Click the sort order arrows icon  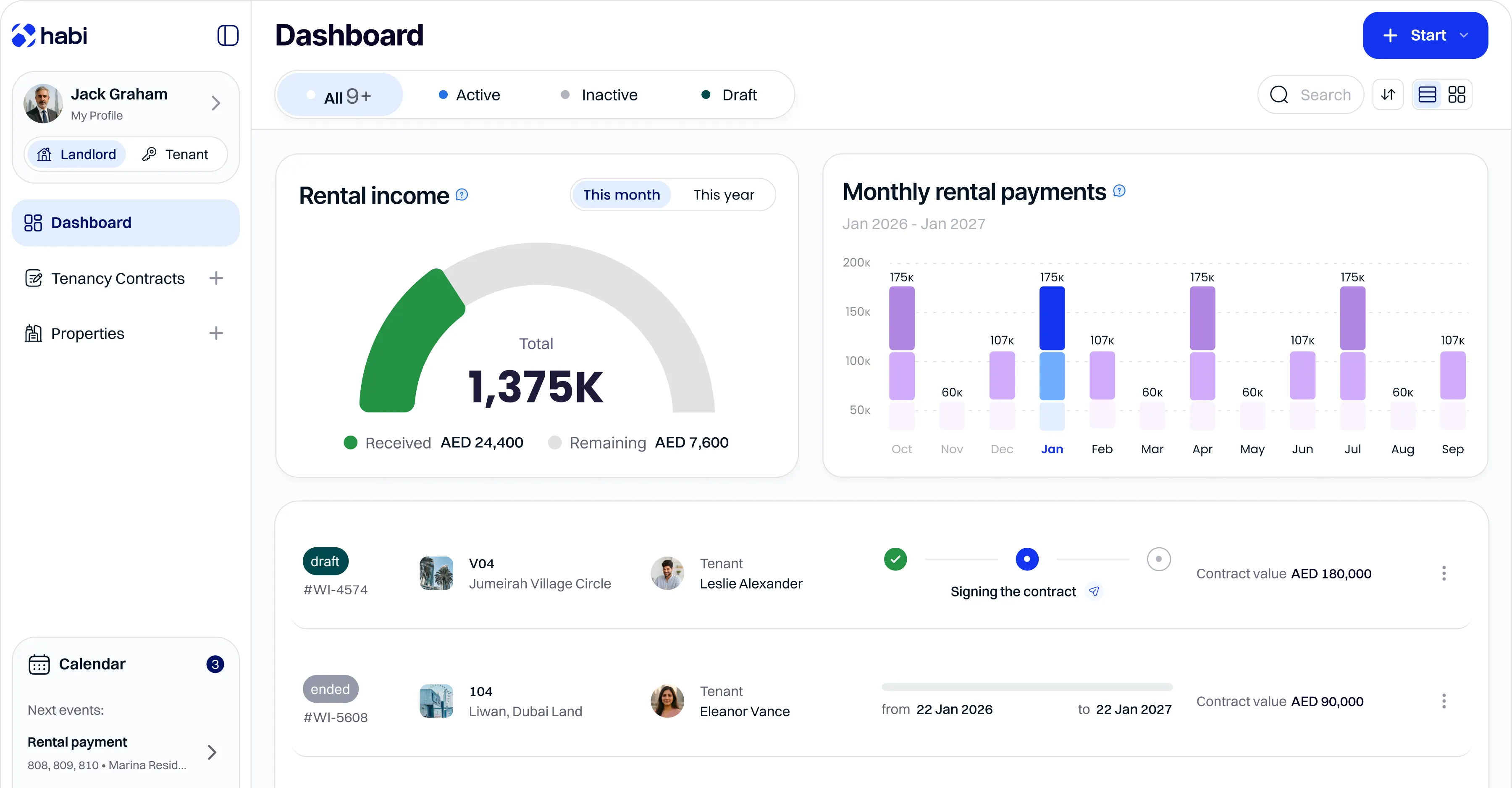pos(1388,95)
